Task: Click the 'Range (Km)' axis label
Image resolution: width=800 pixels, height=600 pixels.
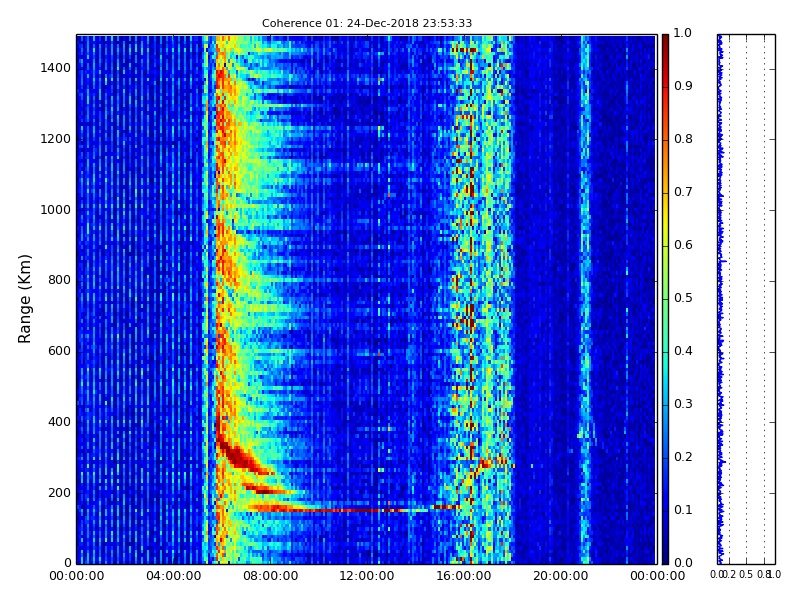Action: 24,299
